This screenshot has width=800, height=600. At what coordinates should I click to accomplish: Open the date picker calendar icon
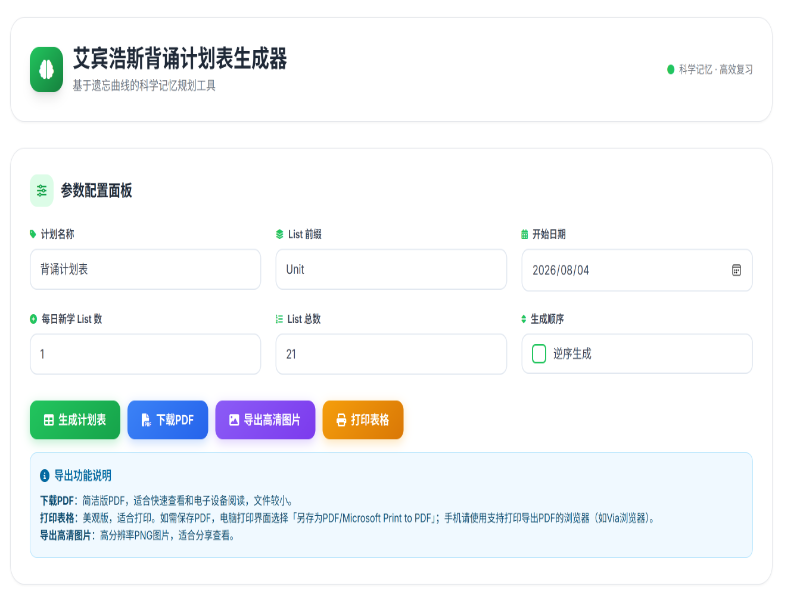[x=736, y=270]
